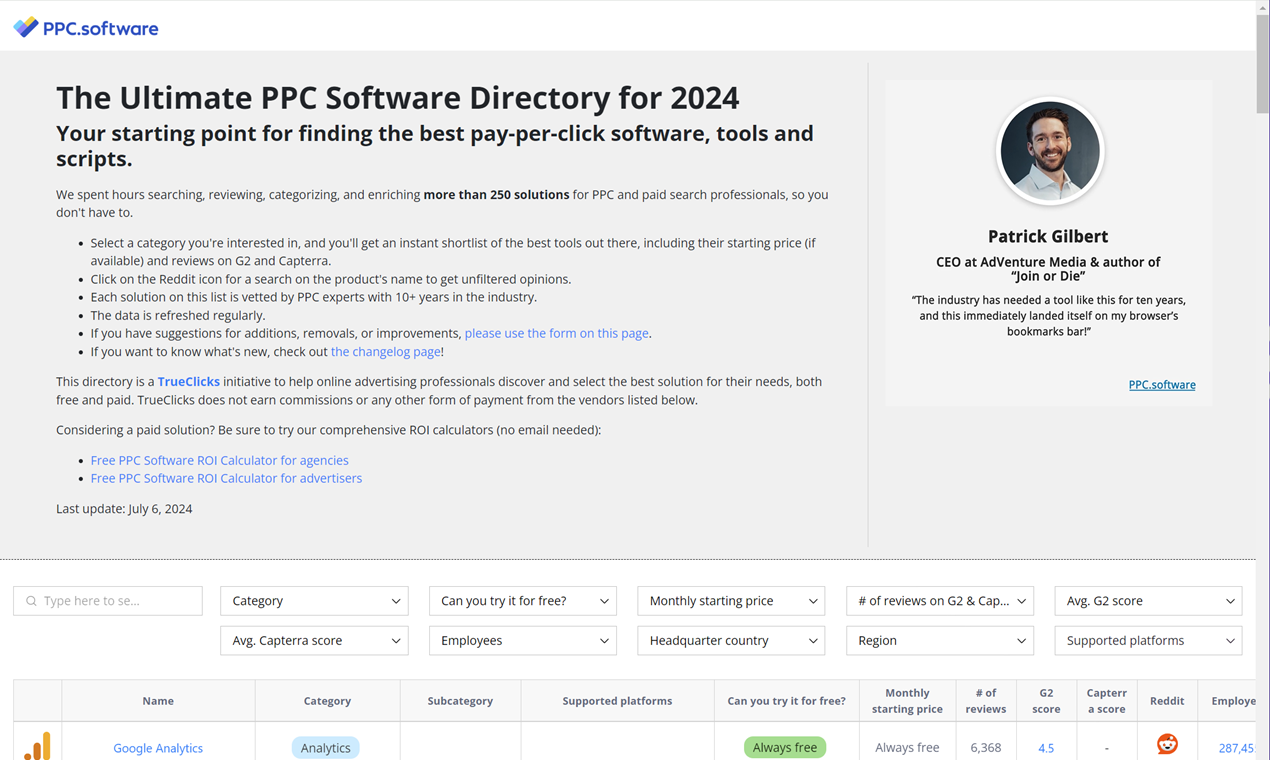Open 'please use the form on this page' link
Image resolution: width=1270 pixels, height=760 pixels.
557,333
